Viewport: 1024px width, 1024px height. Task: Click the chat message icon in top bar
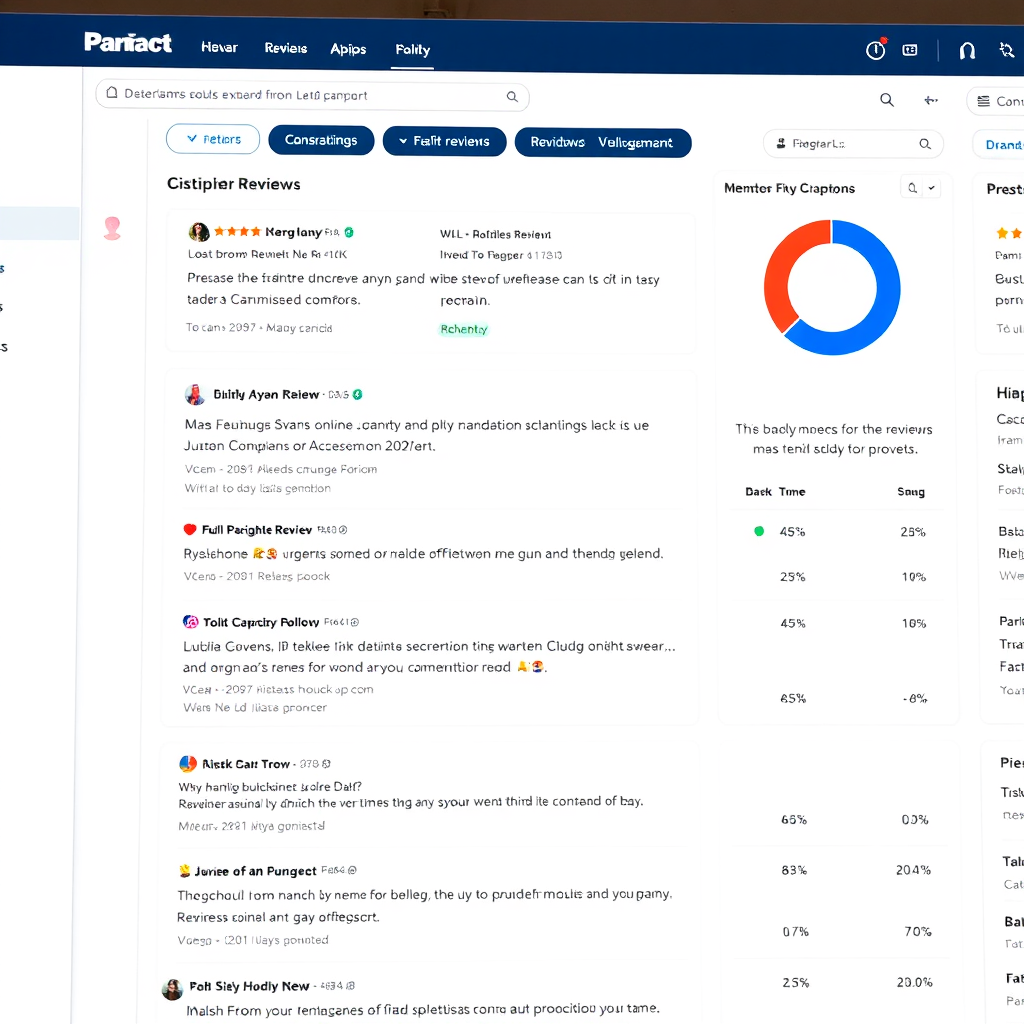point(909,49)
